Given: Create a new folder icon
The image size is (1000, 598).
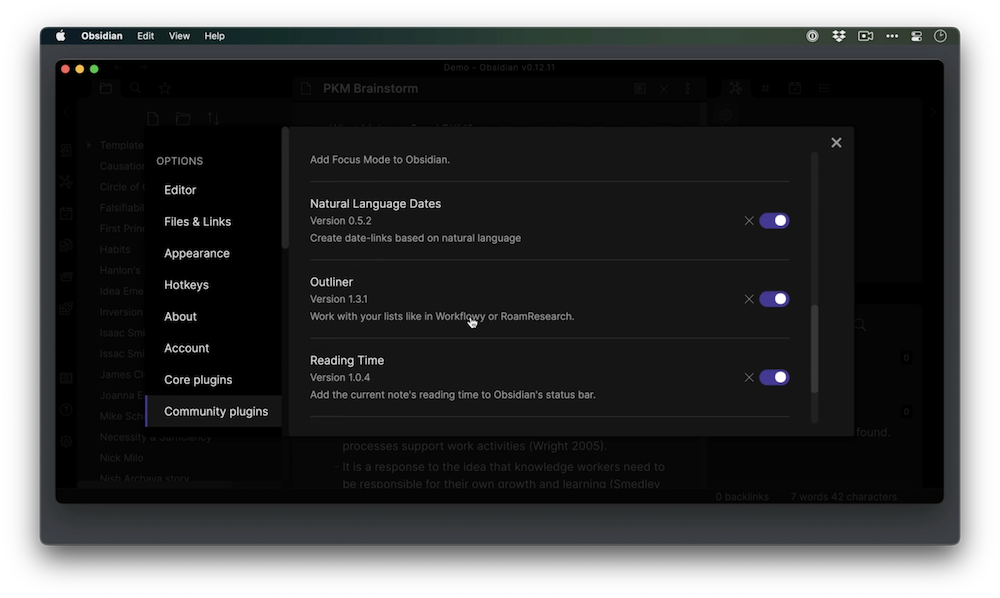Looking at the screenshot, I should (183, 119).
